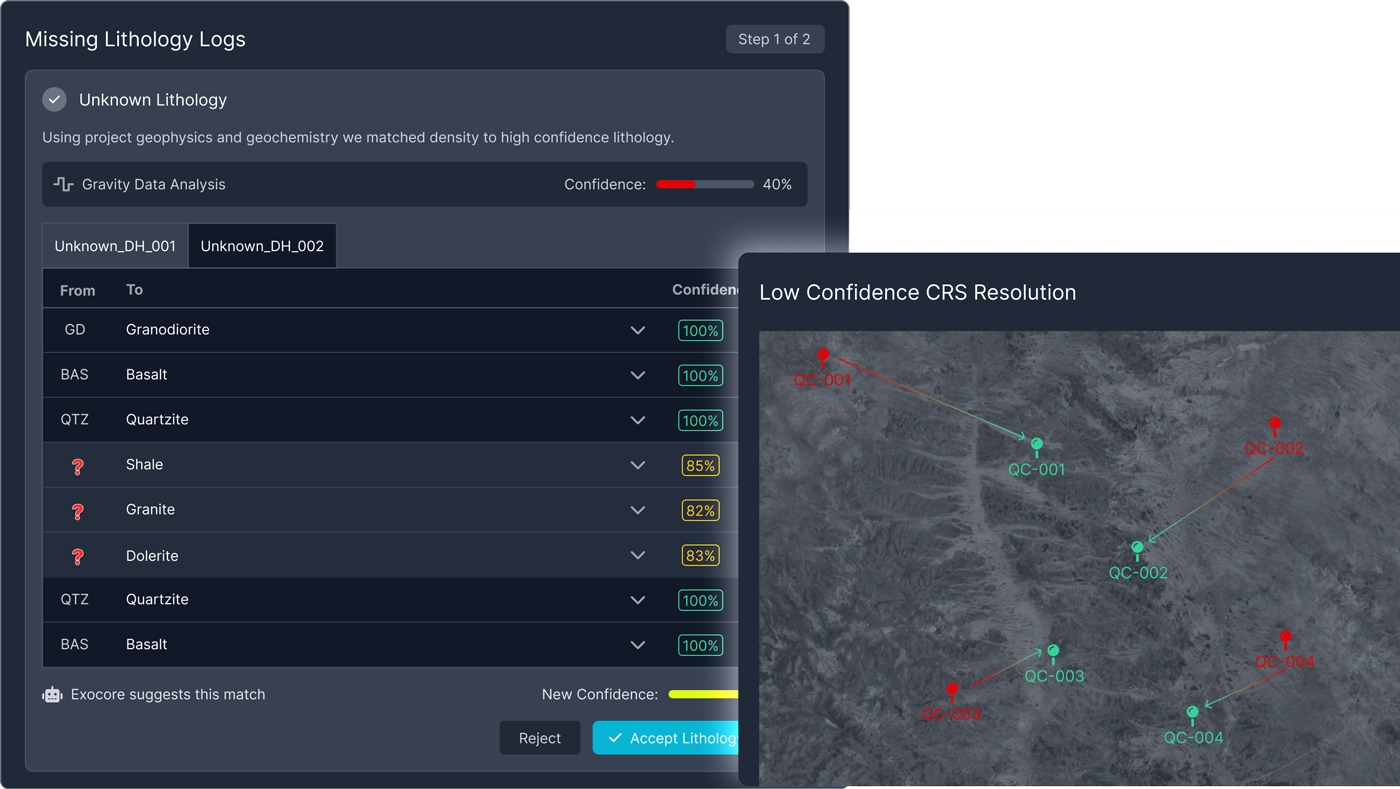Open the Unknown_DH_002 tab
The image size is (1400, 789).
tap(262, 245)
